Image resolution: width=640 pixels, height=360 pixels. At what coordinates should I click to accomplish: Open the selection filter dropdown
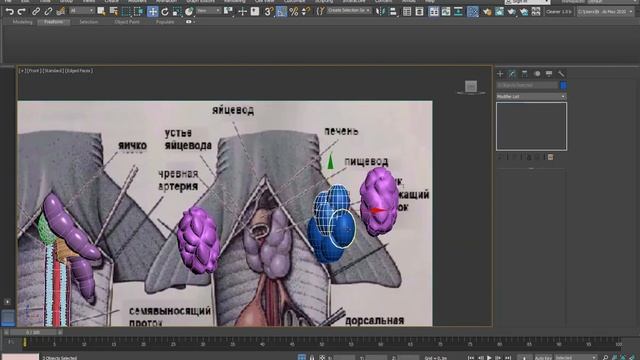[x=82, y=11]
